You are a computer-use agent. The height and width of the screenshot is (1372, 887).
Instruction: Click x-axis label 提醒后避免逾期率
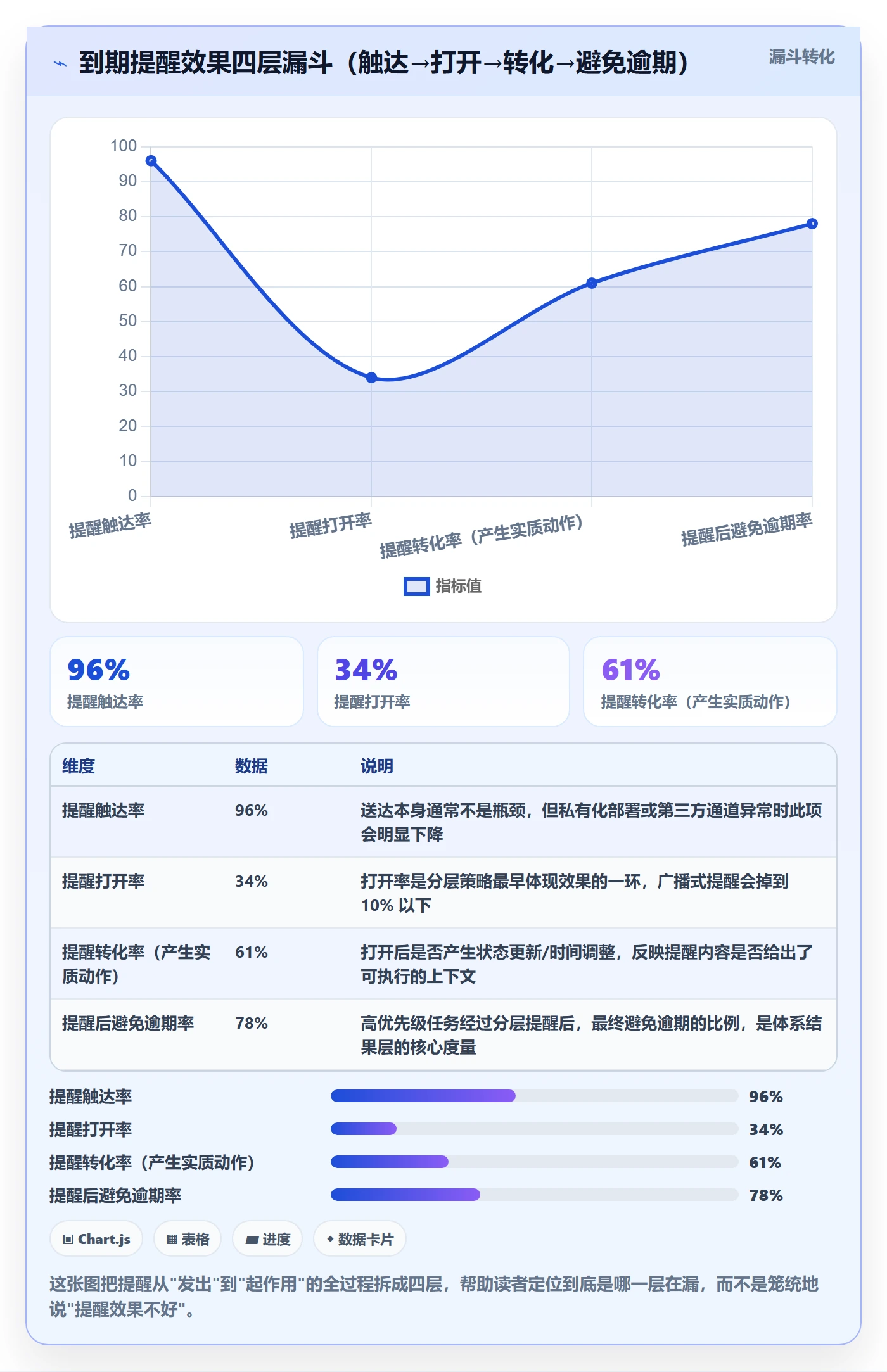pos(746,530)
